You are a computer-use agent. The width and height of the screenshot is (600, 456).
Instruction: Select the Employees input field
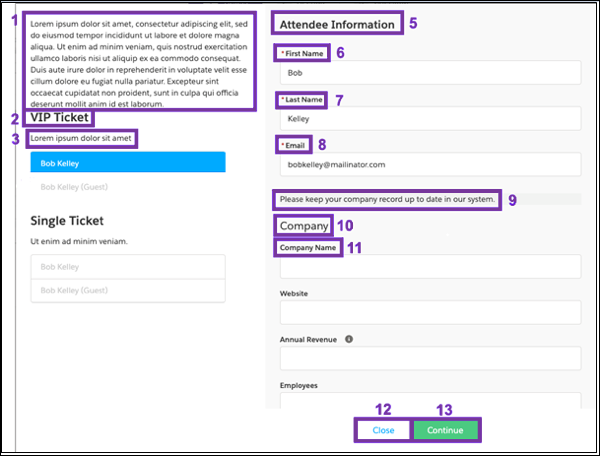[x=430, y=400]
